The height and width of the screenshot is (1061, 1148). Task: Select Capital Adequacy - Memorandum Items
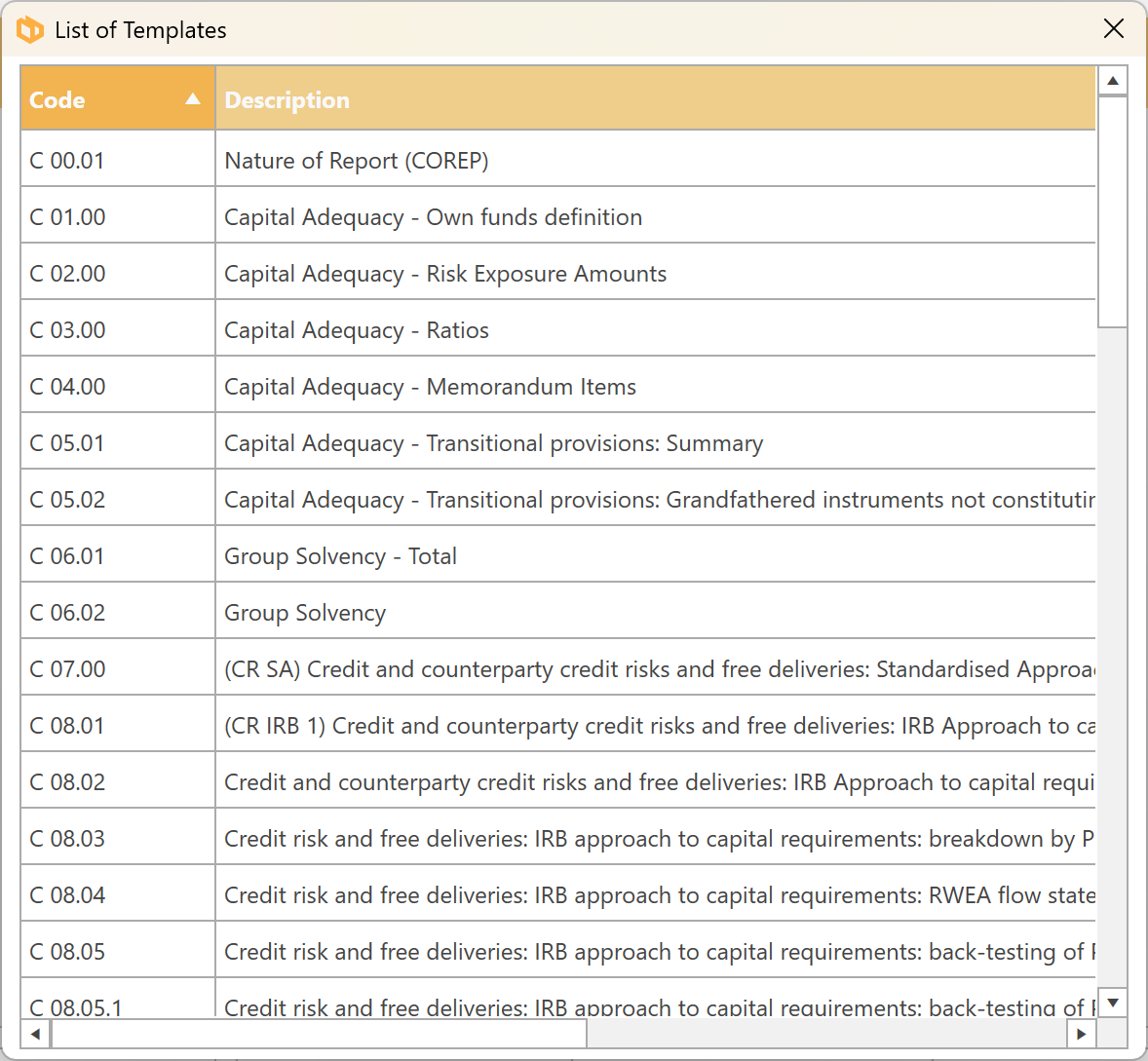(656, 386)
